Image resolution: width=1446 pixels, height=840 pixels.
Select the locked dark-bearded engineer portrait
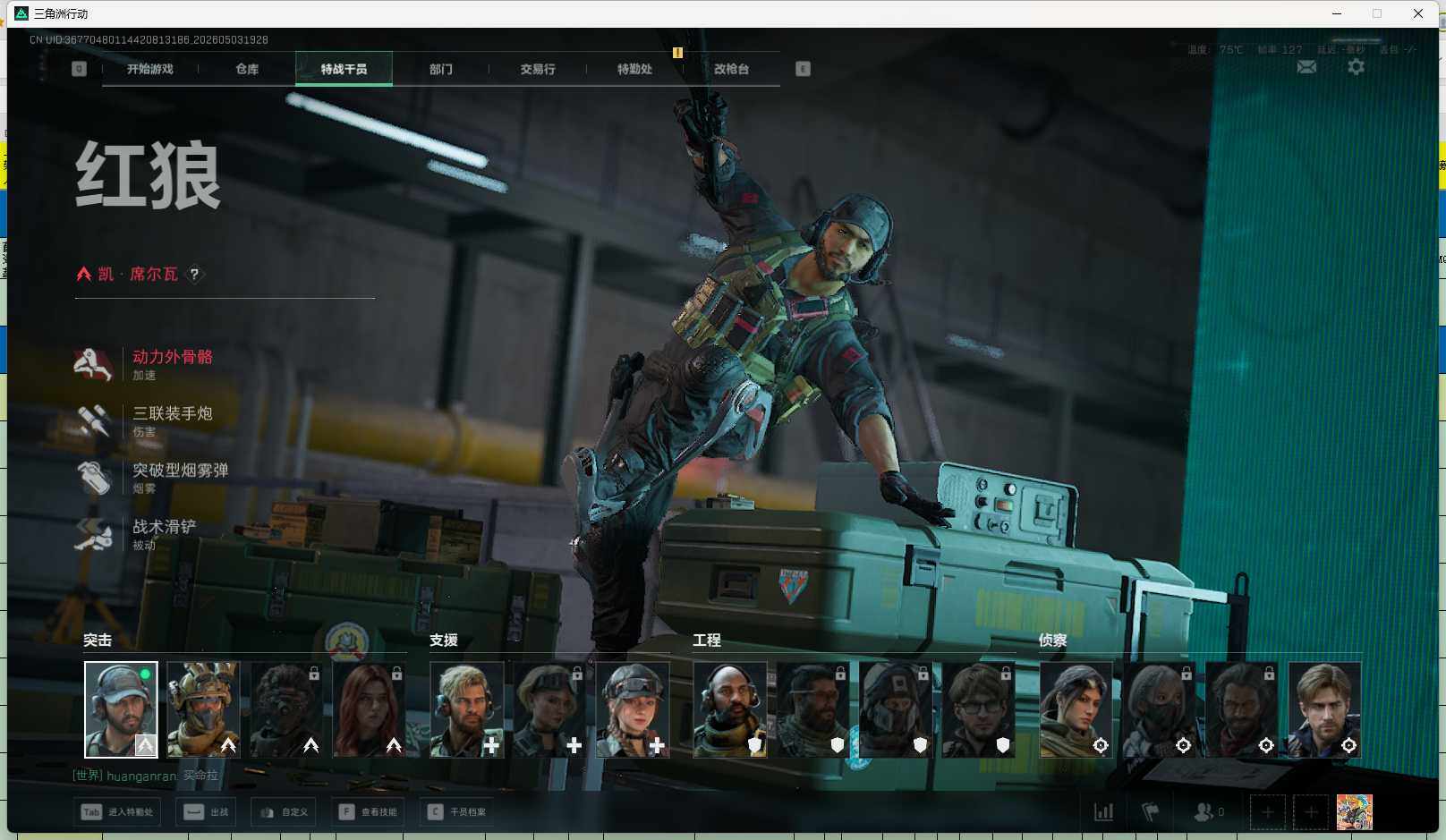(x=812, y=709)
